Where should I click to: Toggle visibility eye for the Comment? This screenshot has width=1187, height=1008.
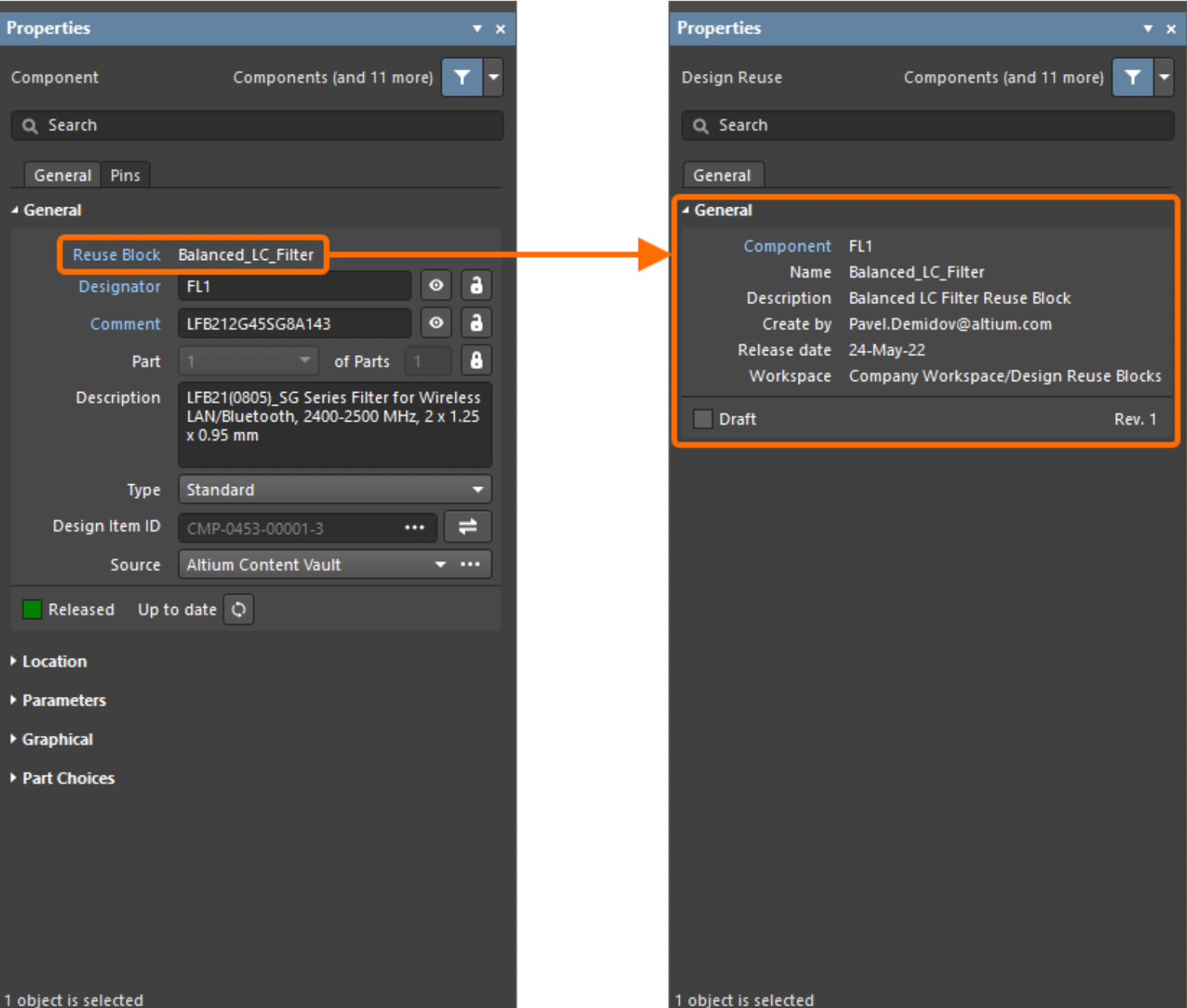click(436, 323)
